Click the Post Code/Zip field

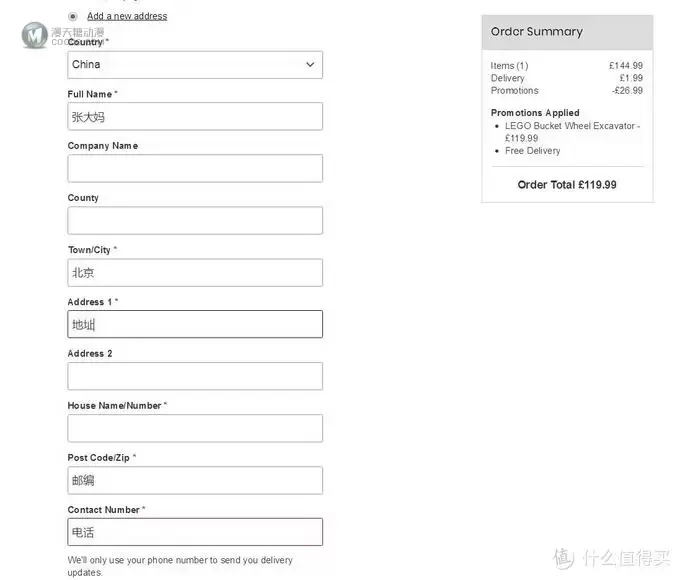[195, 480]
